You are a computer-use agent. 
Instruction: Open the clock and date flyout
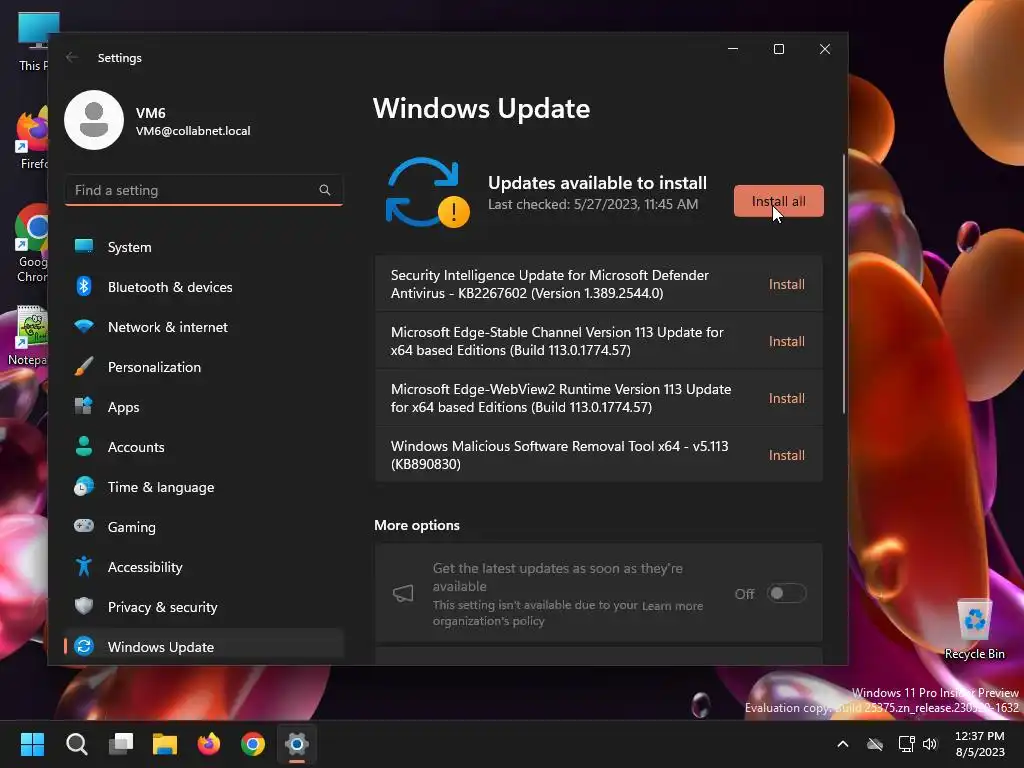[980, 744]
